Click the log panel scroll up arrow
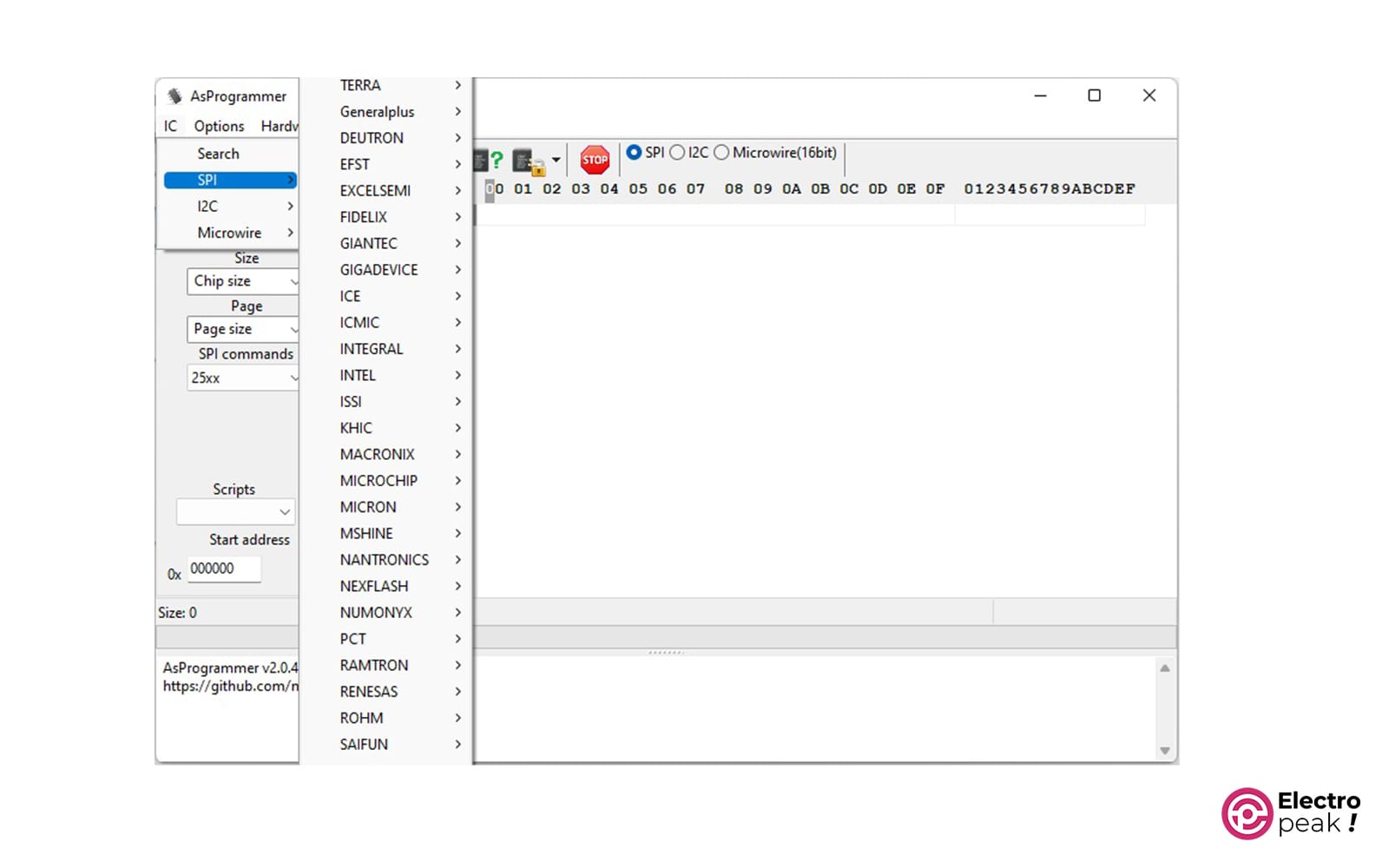 click(1165, 668)
